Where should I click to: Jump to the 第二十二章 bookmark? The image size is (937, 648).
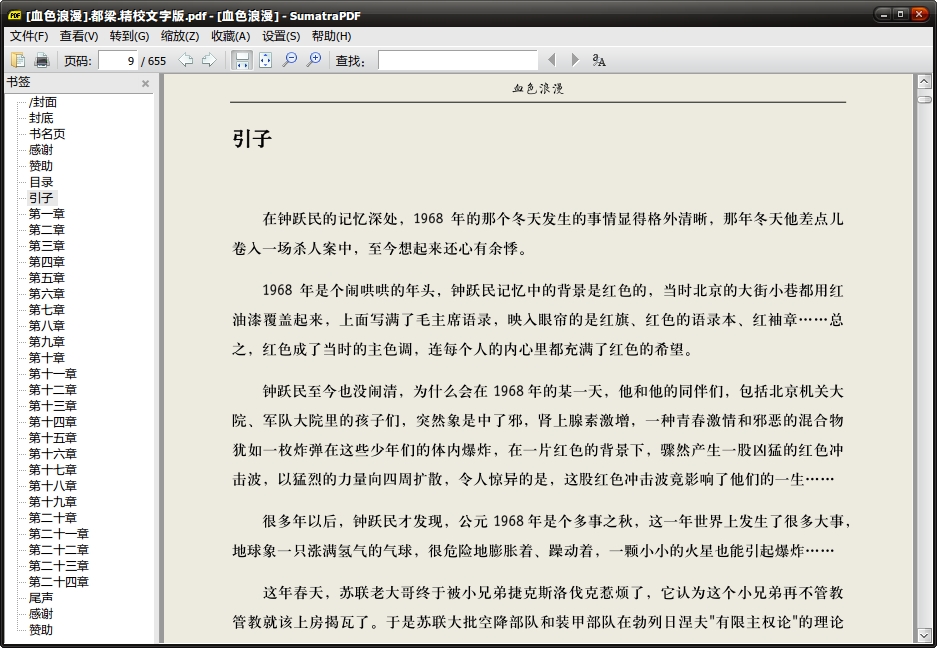tap(59, 550)
